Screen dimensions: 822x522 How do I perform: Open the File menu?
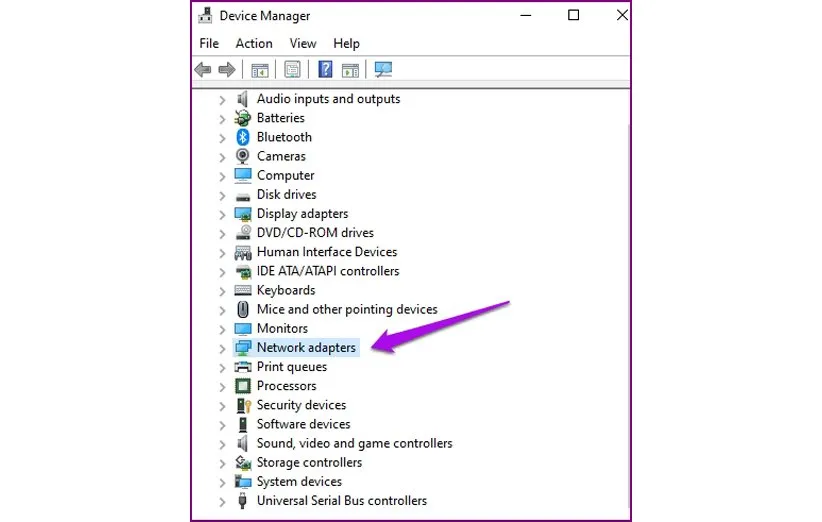[x=209, y=43]
